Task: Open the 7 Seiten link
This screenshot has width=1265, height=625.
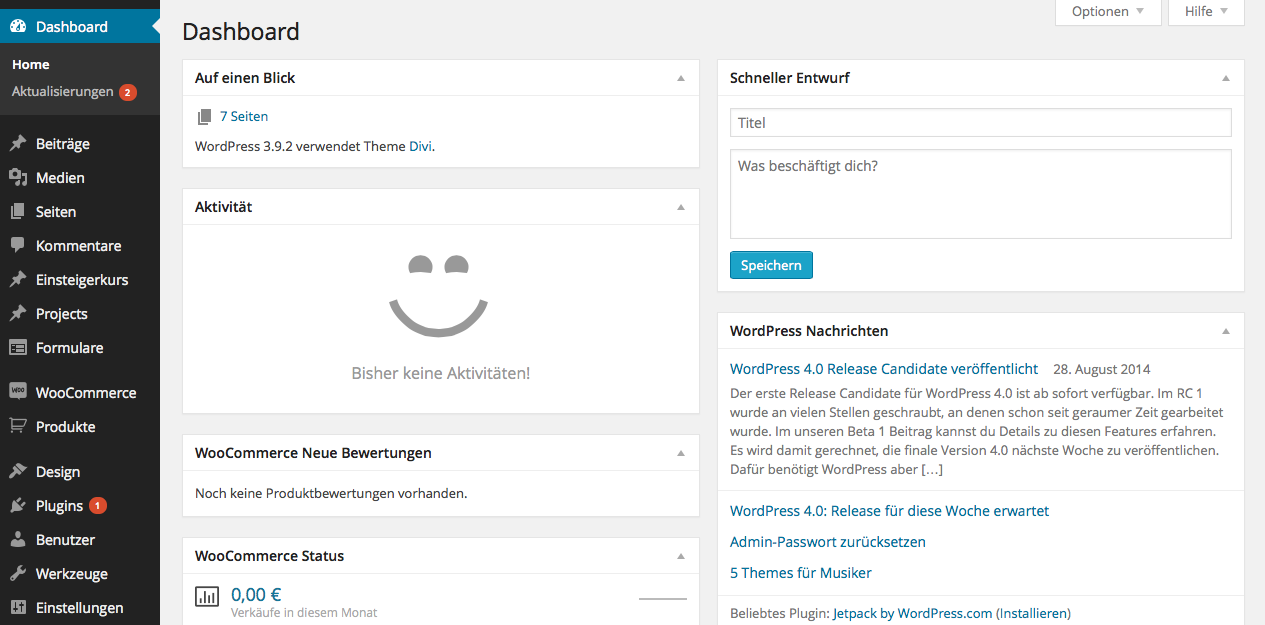Action: point(244,117)
